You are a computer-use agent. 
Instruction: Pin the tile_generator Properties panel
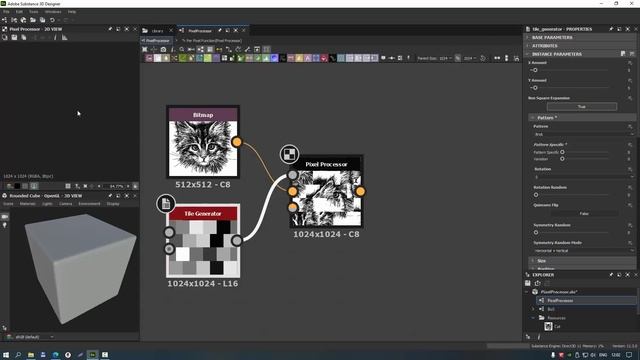(611, 29)
